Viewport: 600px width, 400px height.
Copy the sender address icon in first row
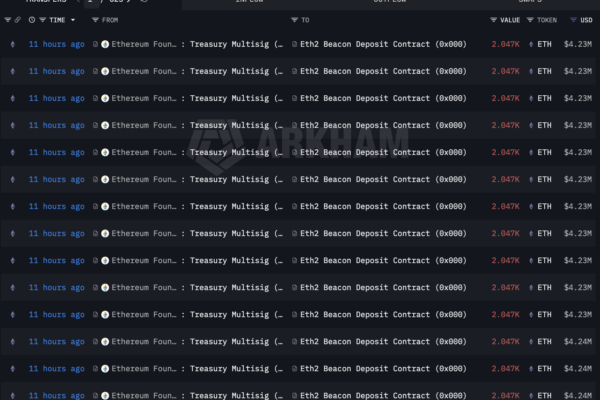point(95,44)
